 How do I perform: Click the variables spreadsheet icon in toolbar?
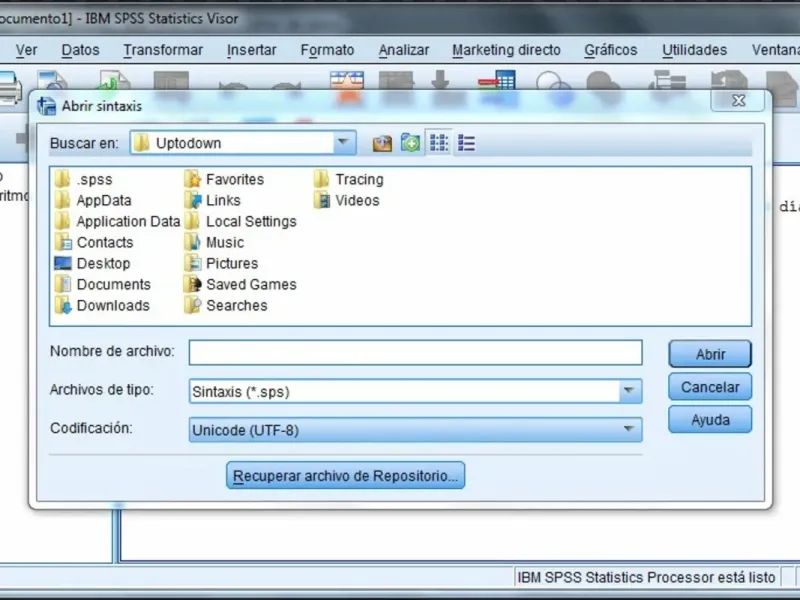pyautogui.click(x=497, y=83)
